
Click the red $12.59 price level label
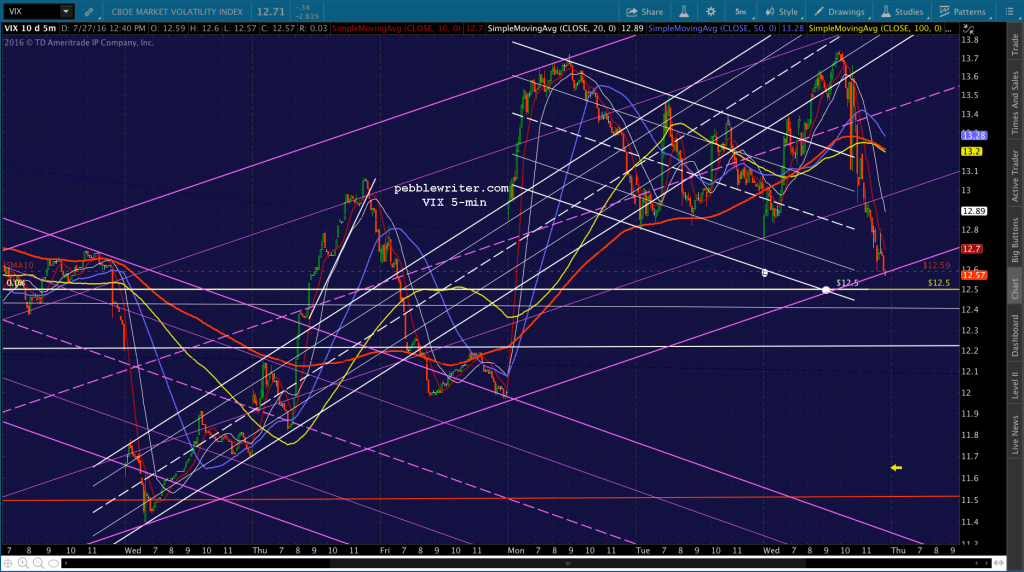coord(936,265)
